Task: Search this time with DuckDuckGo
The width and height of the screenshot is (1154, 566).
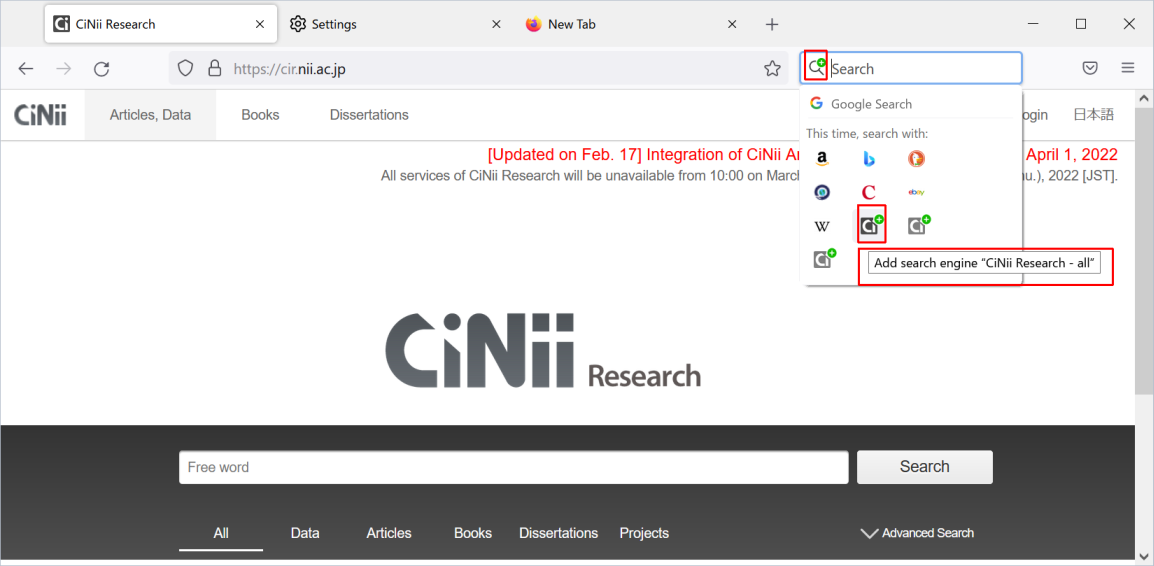Action: 916,159
